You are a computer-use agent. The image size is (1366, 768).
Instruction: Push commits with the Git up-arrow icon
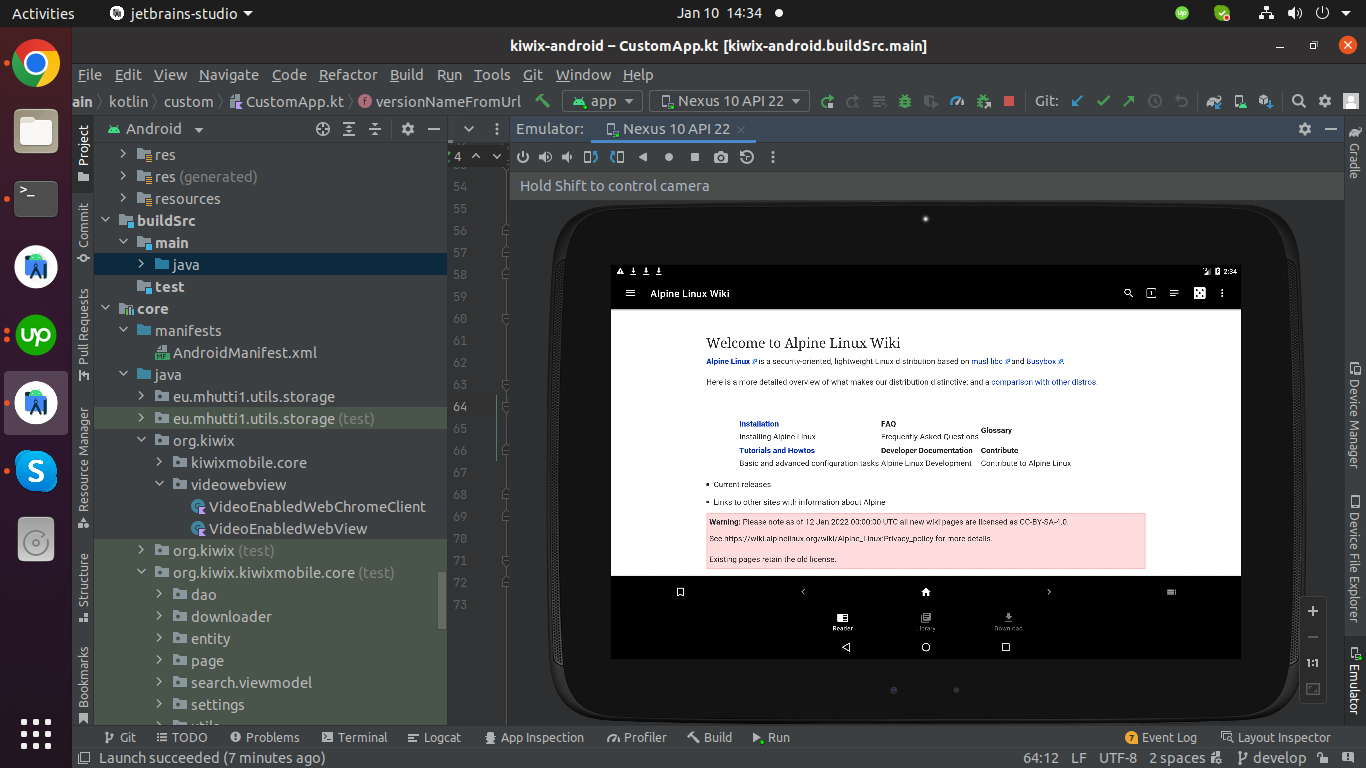pyautogui.click(x=1127, y=101)
